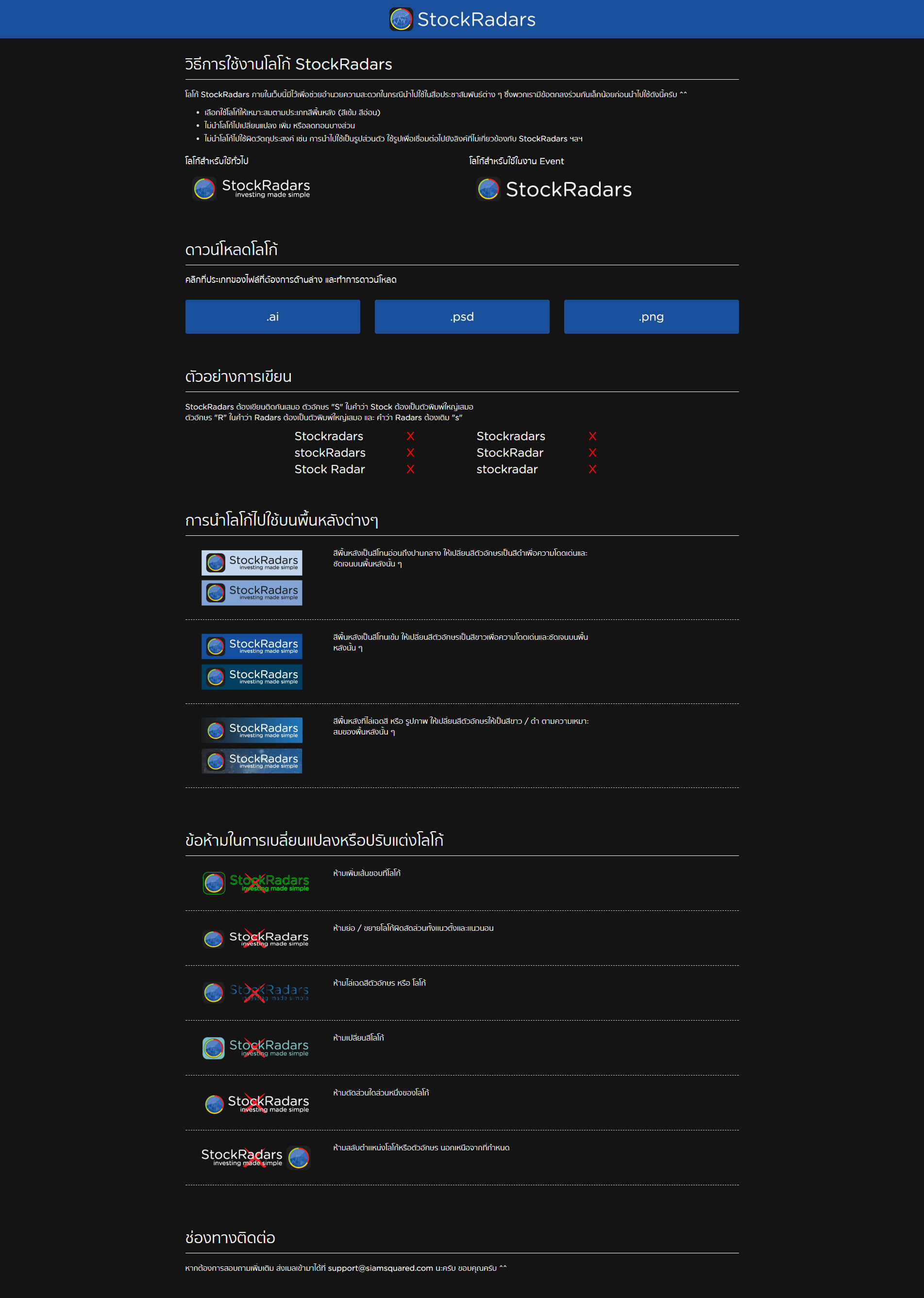Download the .psd logo file
Viewport: 924px width, 1298px height.
click(x=462, y=317)
